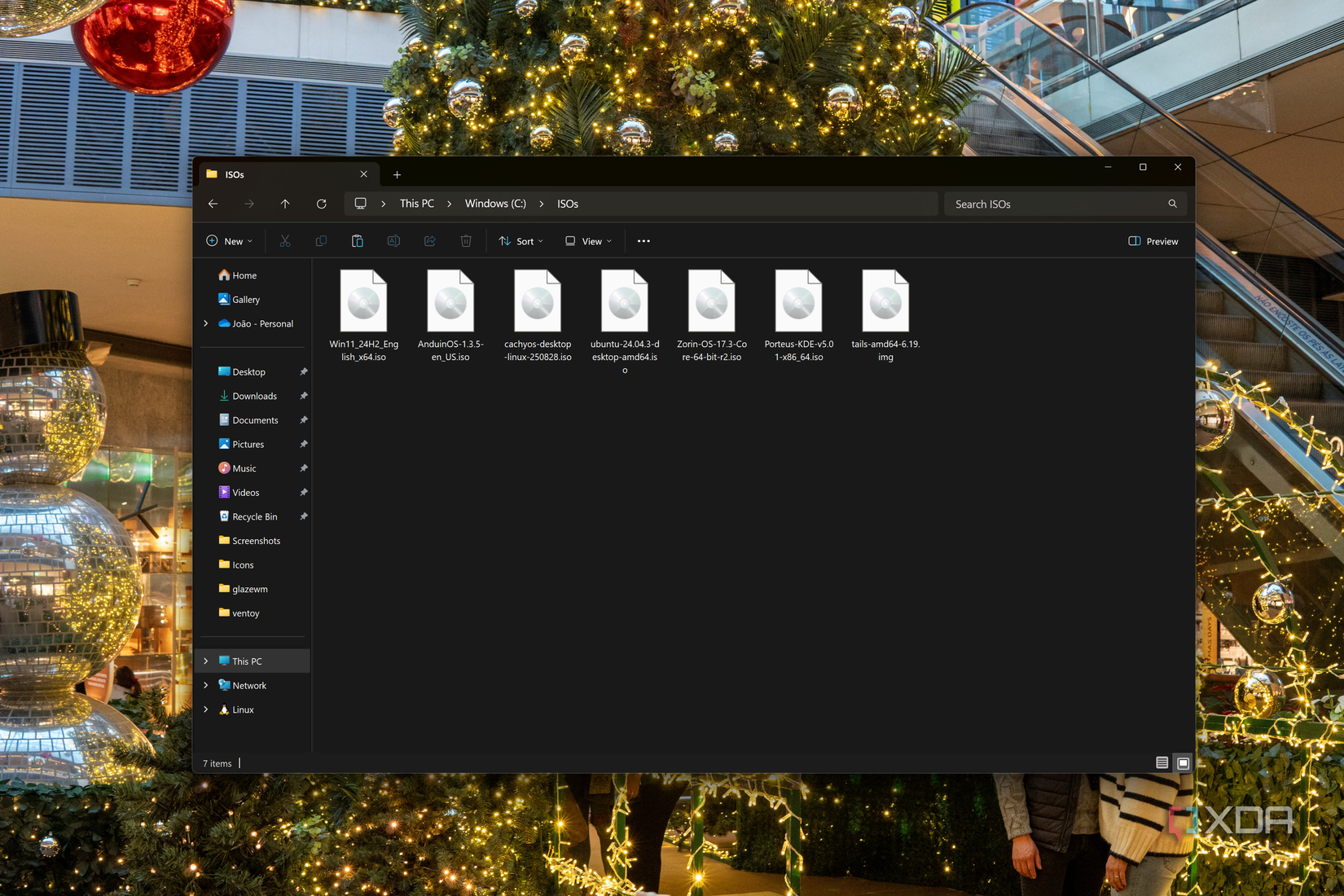Click the search magnifier icon
The height and width of the screenshot is (896, 1344).
coord(1172,204)
